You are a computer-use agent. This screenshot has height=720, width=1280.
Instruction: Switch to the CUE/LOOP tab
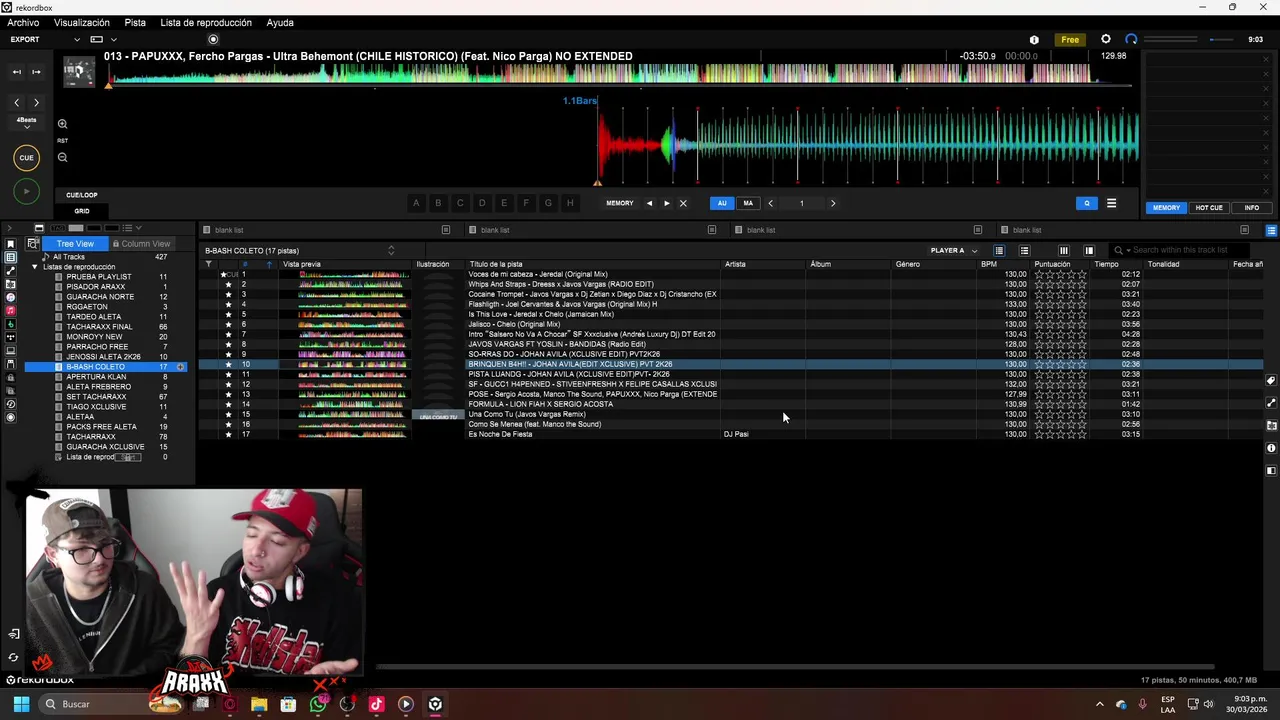[82, 195]
